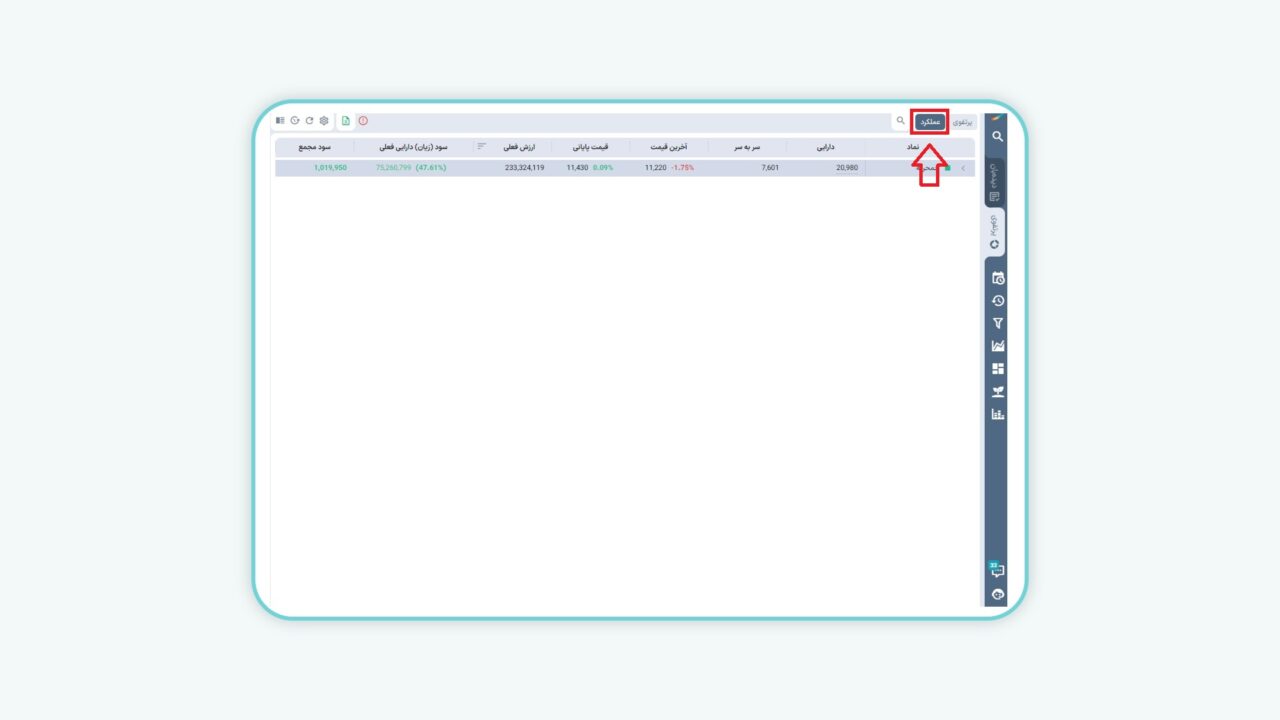The height and width of the screenshot is (720, 1280).
Task: Open the area chart icon in sidebar
Action: (997, 346)
